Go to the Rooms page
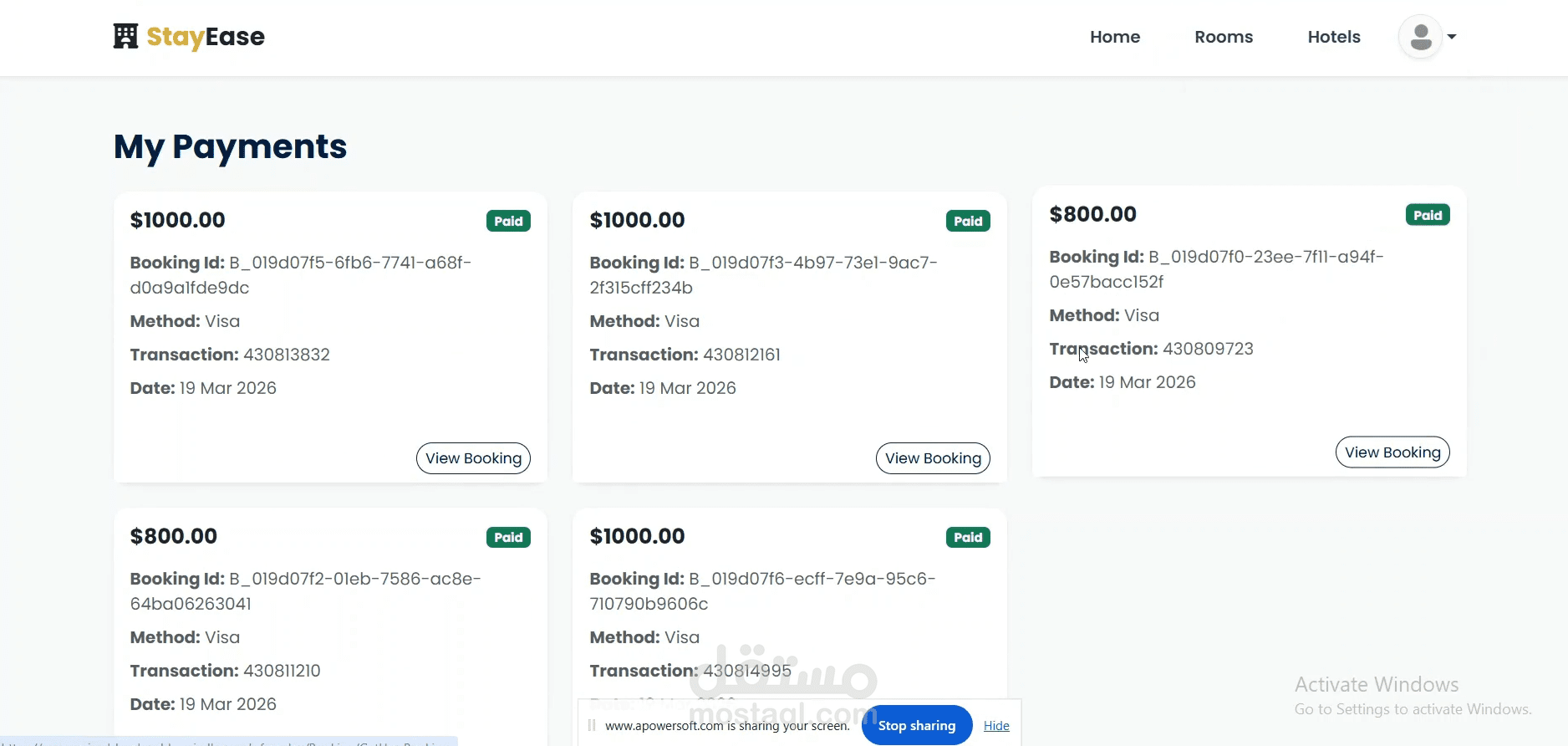The height and width of the screenshot is (746, 1568). pos(1224,37)
